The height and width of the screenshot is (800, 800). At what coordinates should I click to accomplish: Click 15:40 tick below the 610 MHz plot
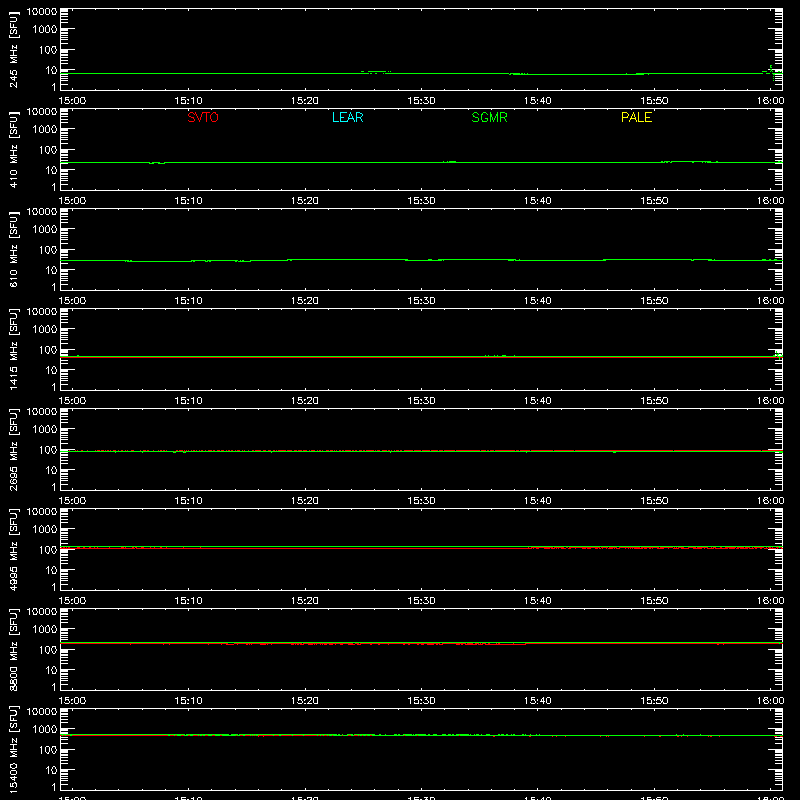[538, 301]
